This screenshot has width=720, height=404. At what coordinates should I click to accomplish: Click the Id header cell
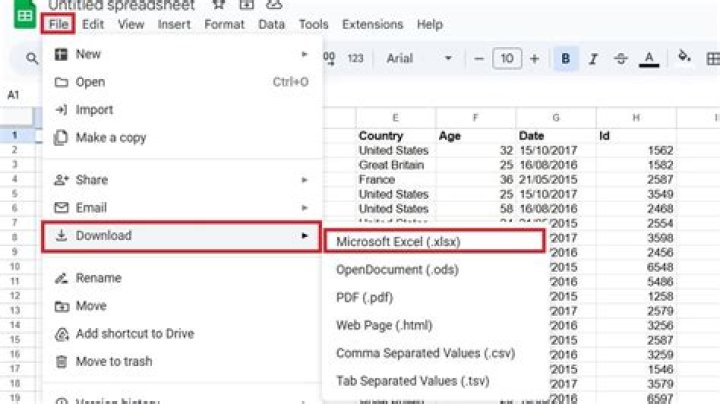(636, 136)
